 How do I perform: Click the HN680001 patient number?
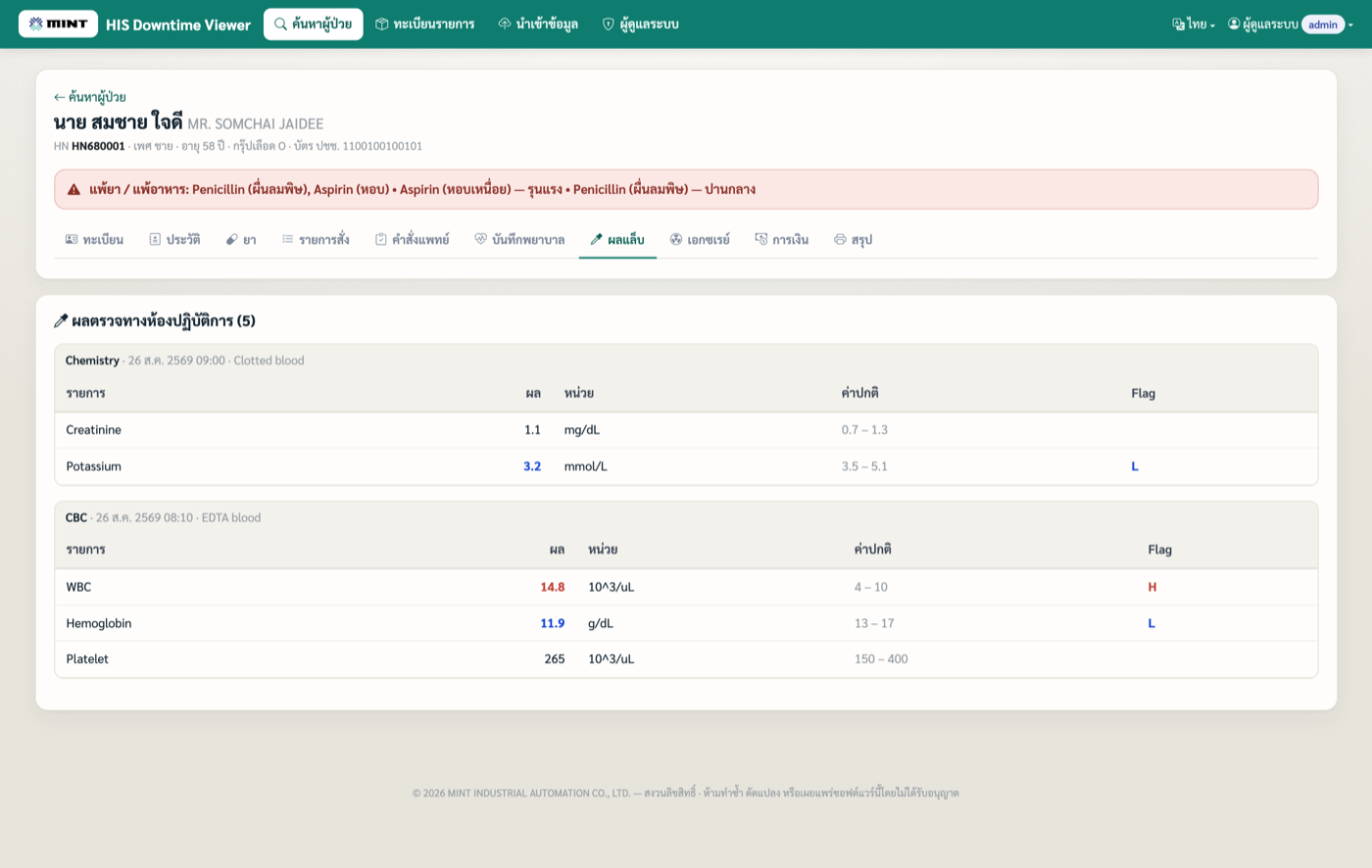[98, 146]
